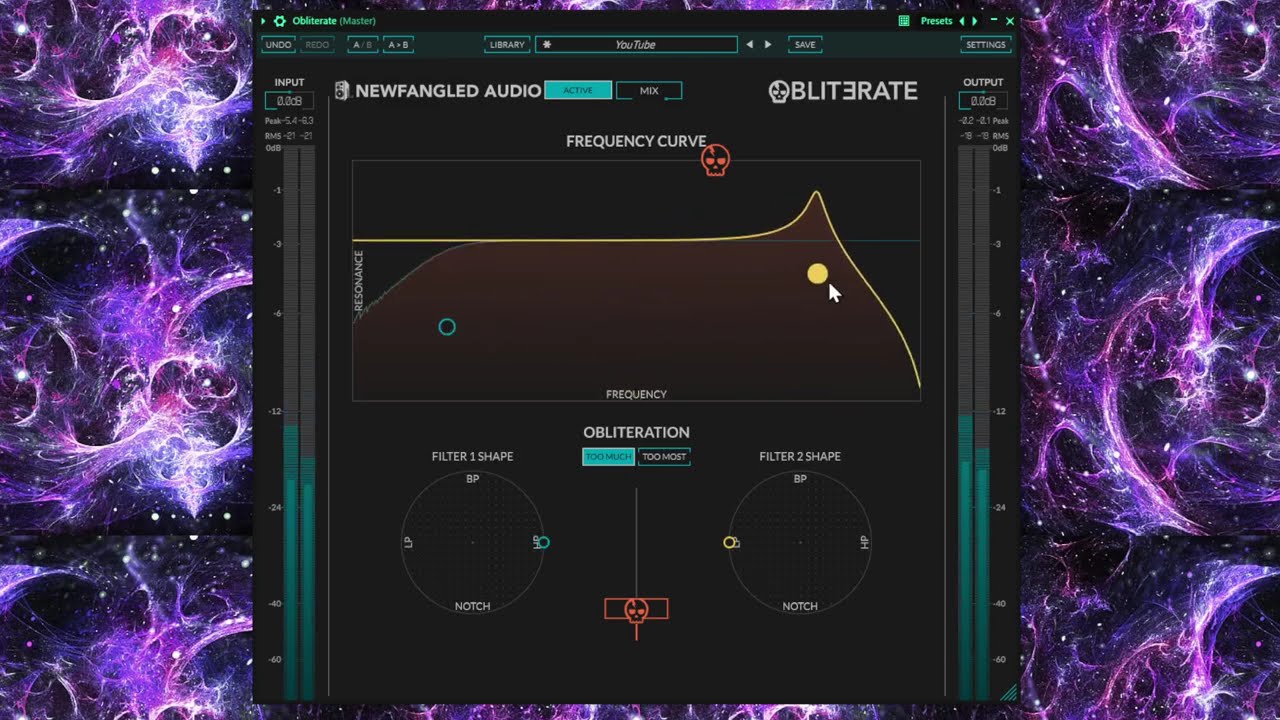Click the MIX control
Viewport: 1280px width, 720px height.
(649, 91)
